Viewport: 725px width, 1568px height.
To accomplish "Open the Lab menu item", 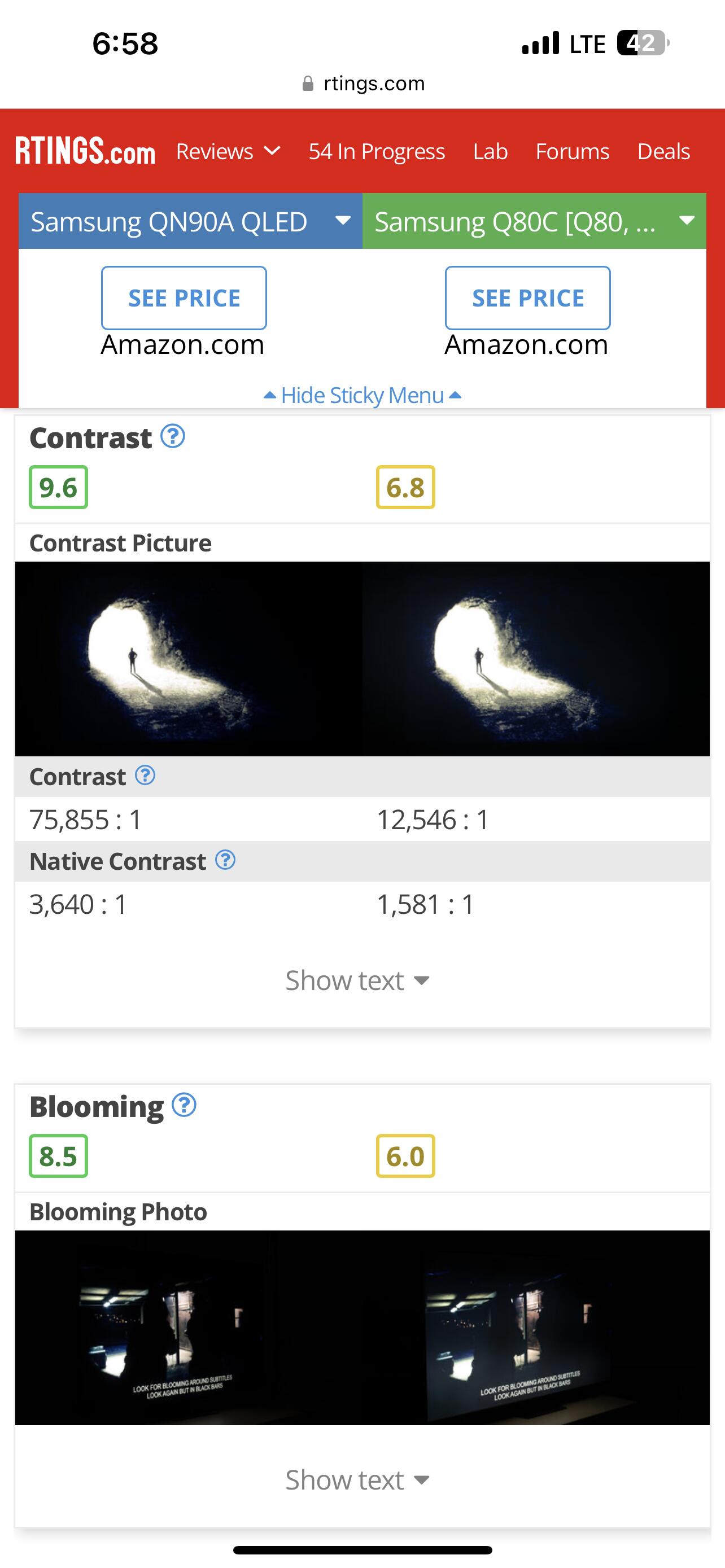I will pyautogui.click(x=490, y=151).
